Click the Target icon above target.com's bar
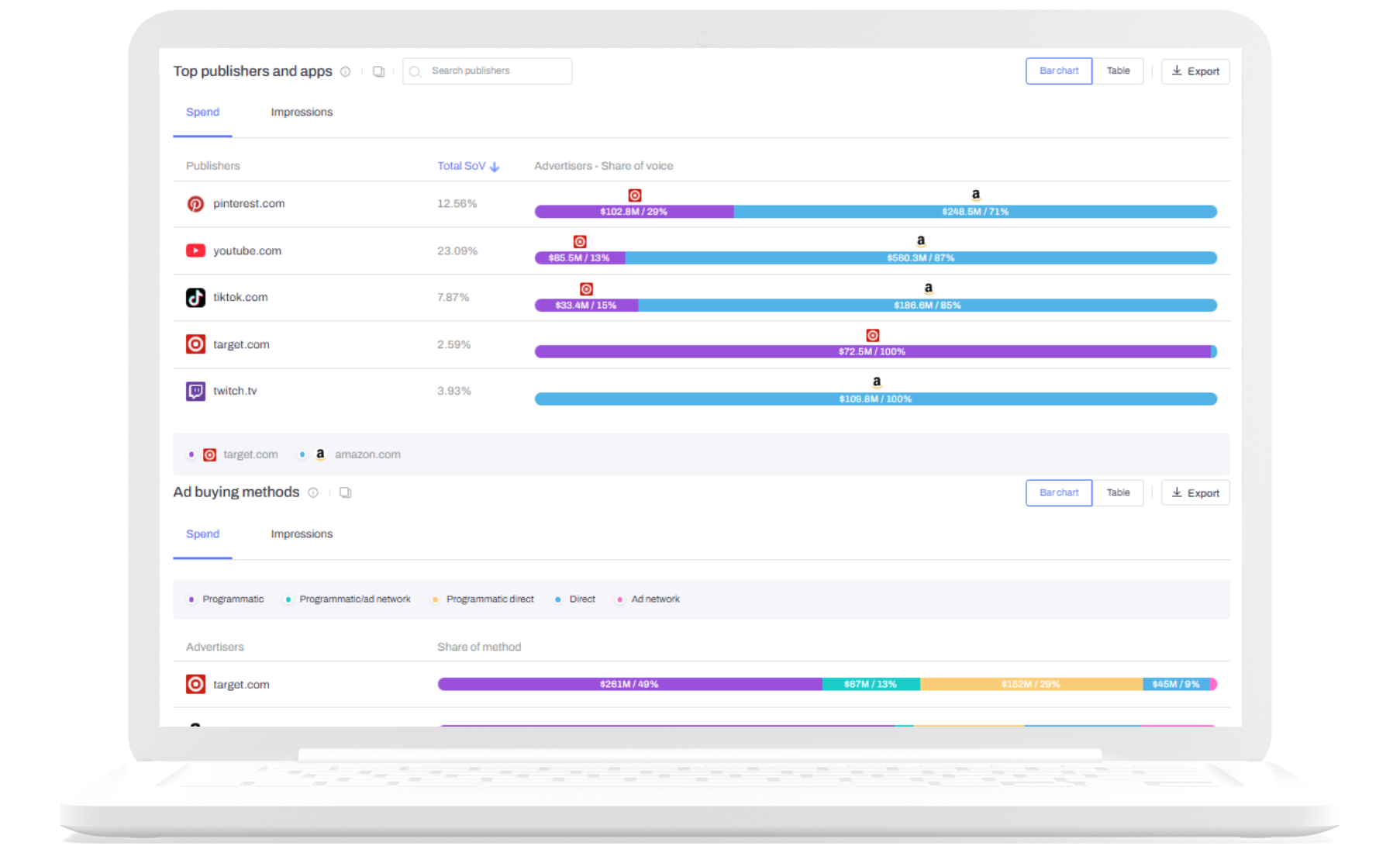The width and height of the screenshot is (1400, 853). (872, 334)
